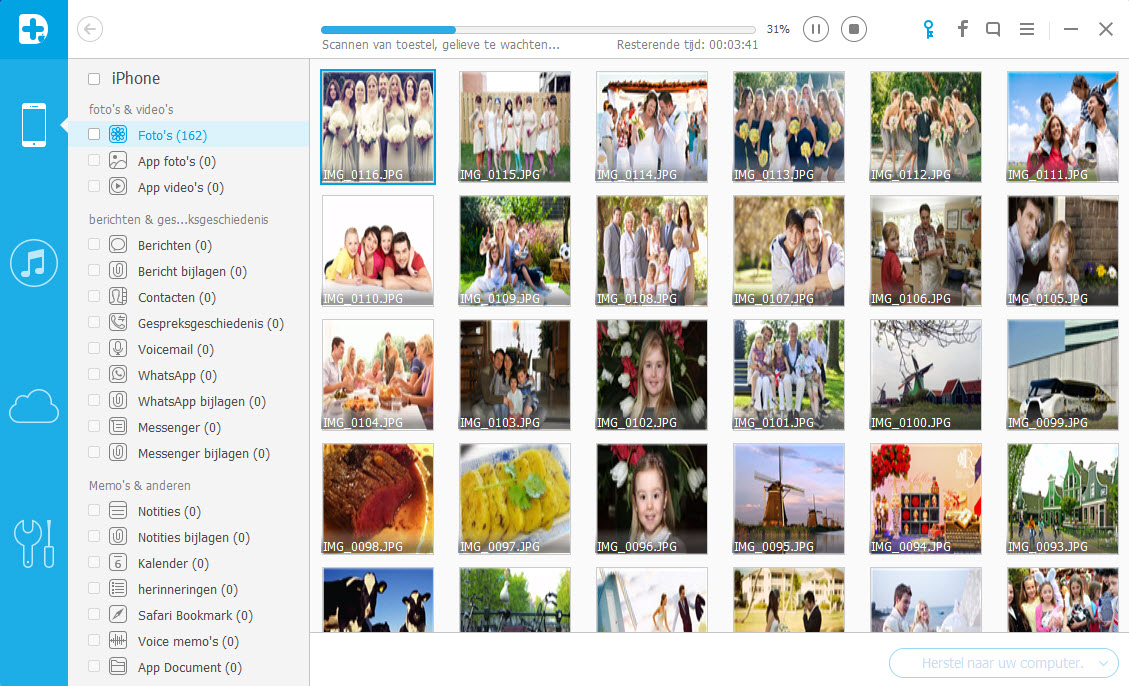The height and width of the screenshot is (686, 1129).
Task: Pause the device scan
Action: tap(816, 29)
